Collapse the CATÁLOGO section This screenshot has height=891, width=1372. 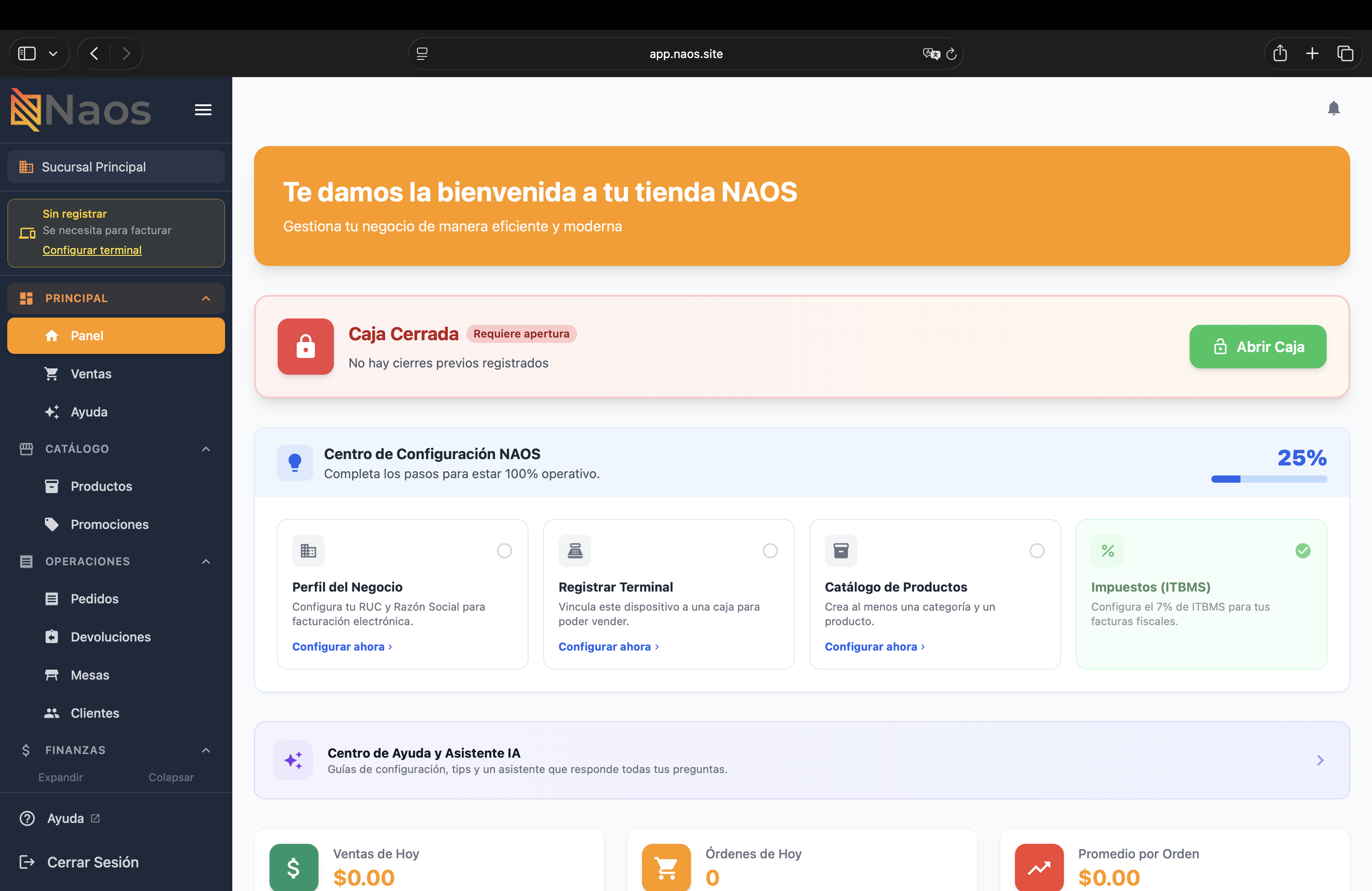206,449
